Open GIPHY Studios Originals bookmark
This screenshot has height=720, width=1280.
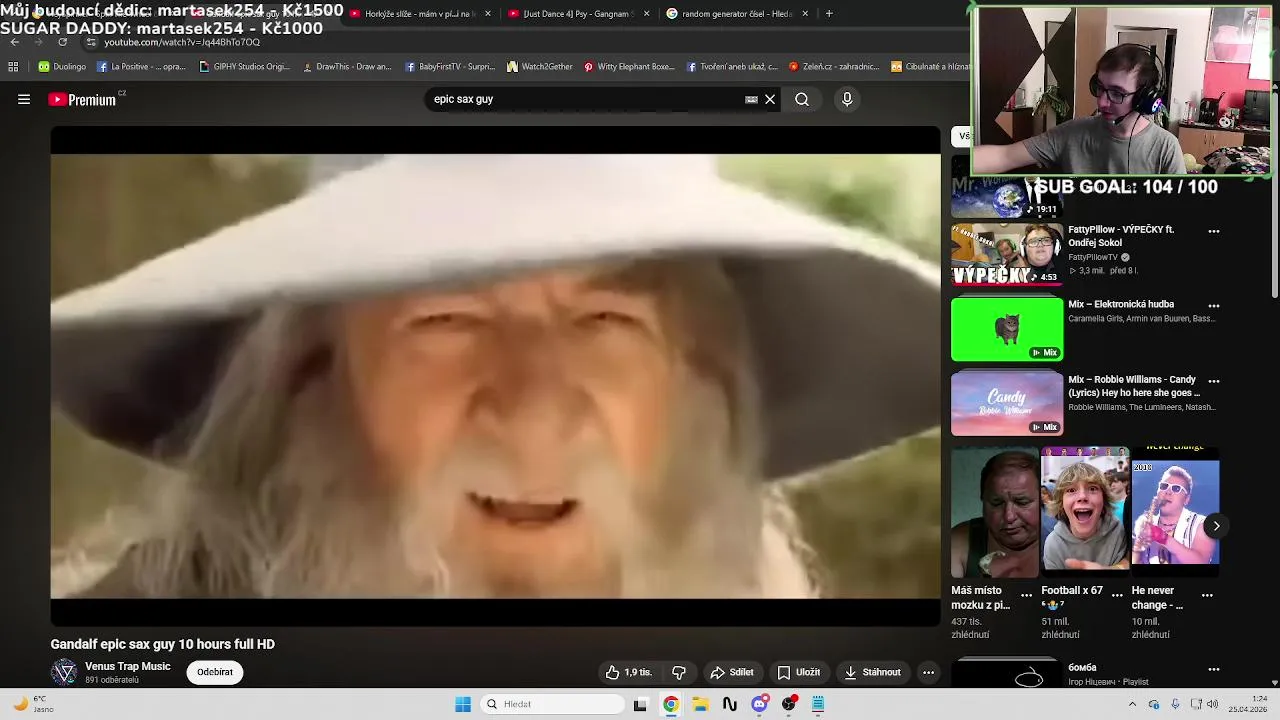[x=244, y=67]
